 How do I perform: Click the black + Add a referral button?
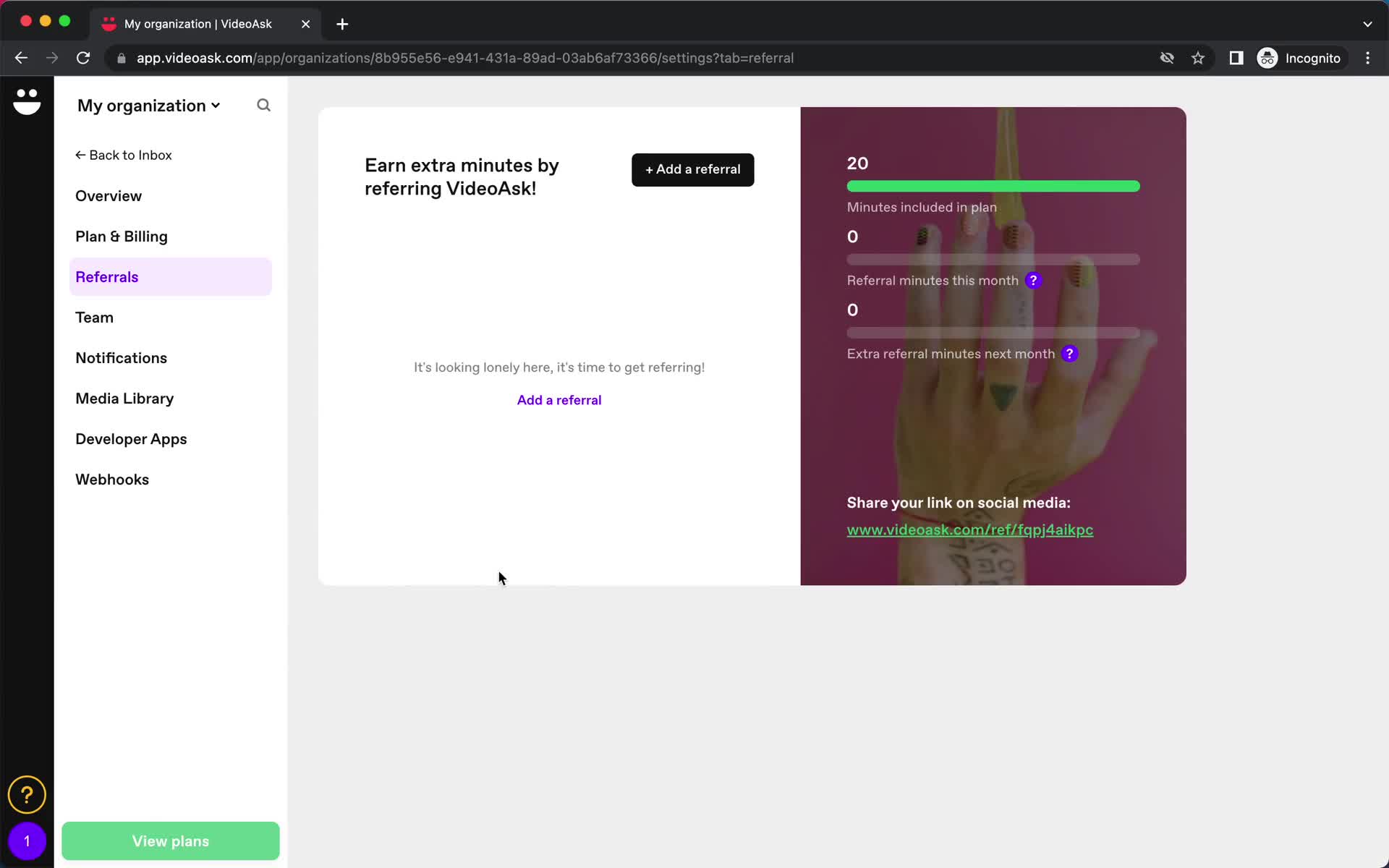pyautogui.click(x=692, y=169)
